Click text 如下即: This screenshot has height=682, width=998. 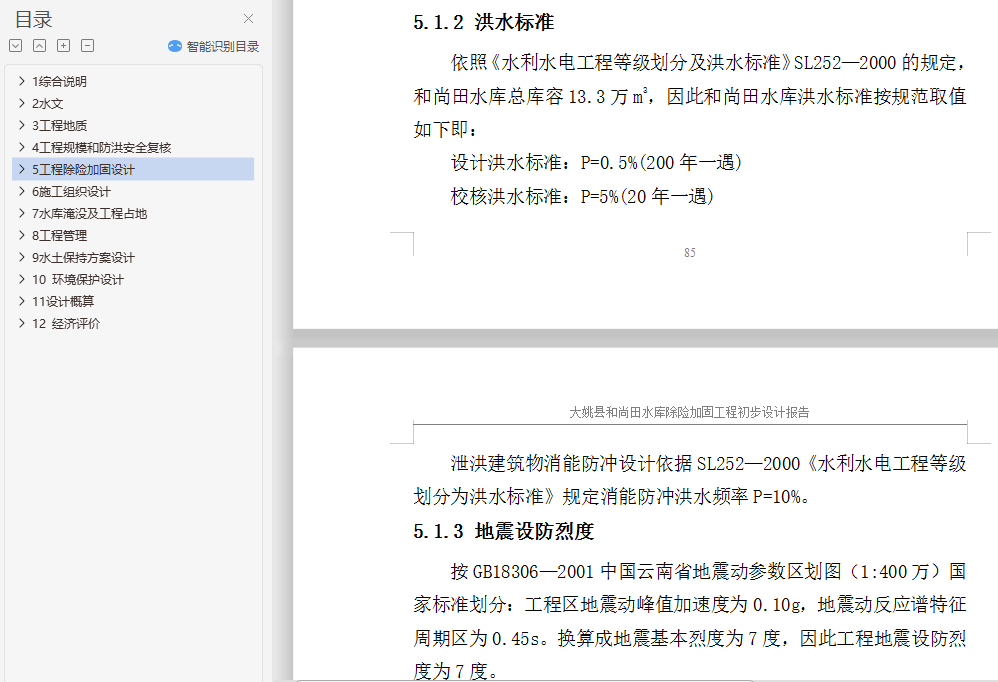445,130
